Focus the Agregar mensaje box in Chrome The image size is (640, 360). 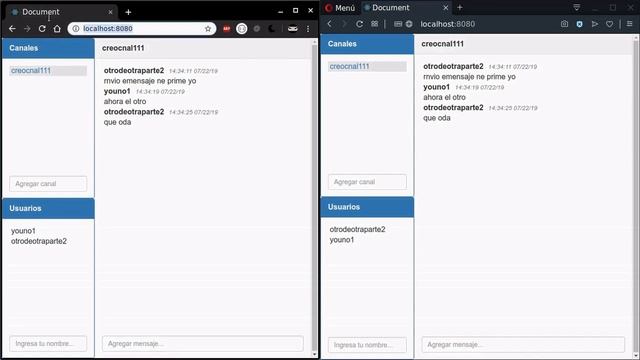[x=202, y=344]
